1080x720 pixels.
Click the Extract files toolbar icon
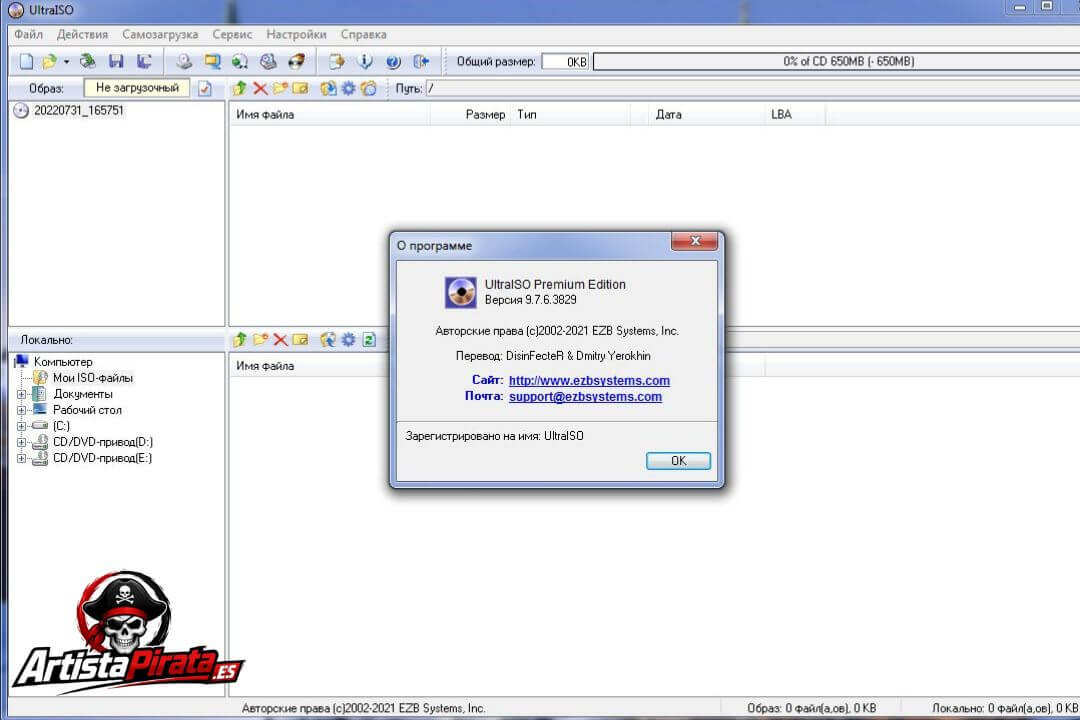336,61
